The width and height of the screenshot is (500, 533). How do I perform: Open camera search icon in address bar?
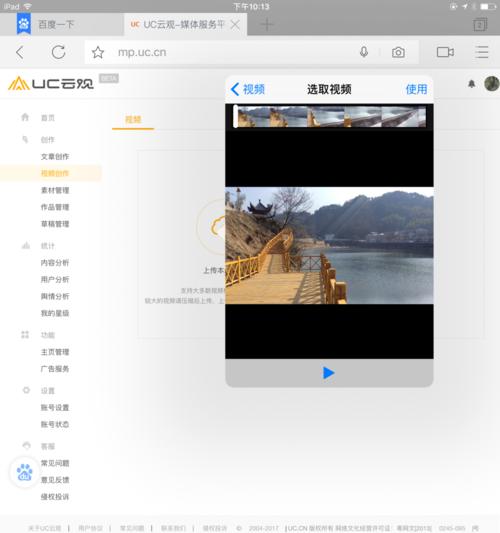pos(398,52)
